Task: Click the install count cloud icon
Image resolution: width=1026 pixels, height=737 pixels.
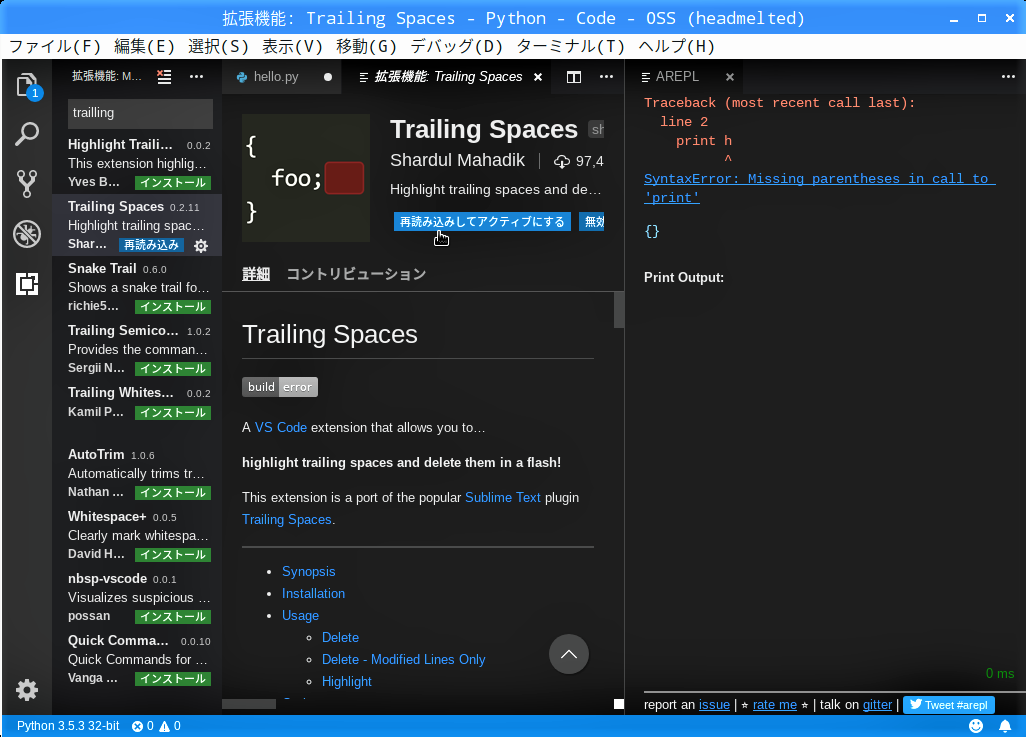Action: [561, 161]
